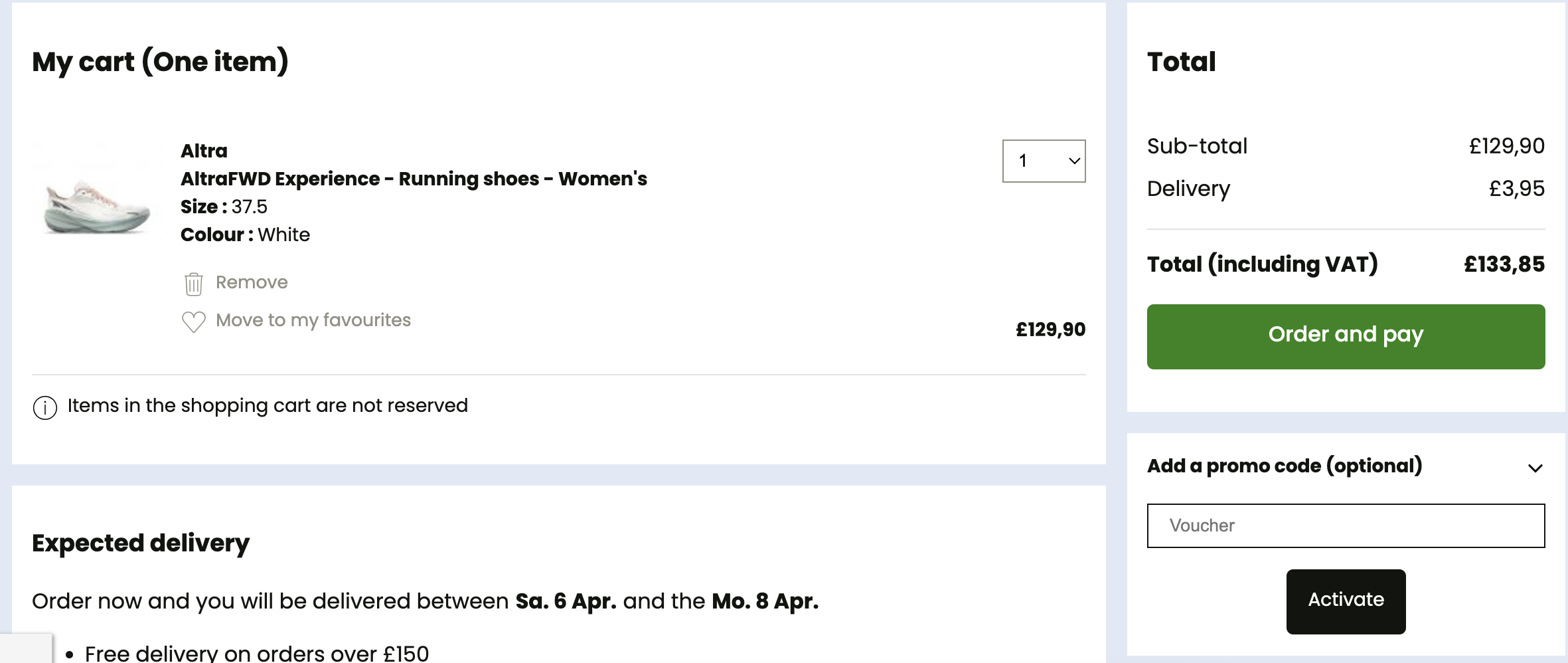Screen dimensions: 1568x663
Task: Click the info icon beside the reservation notice
Action: coord(45,407)
